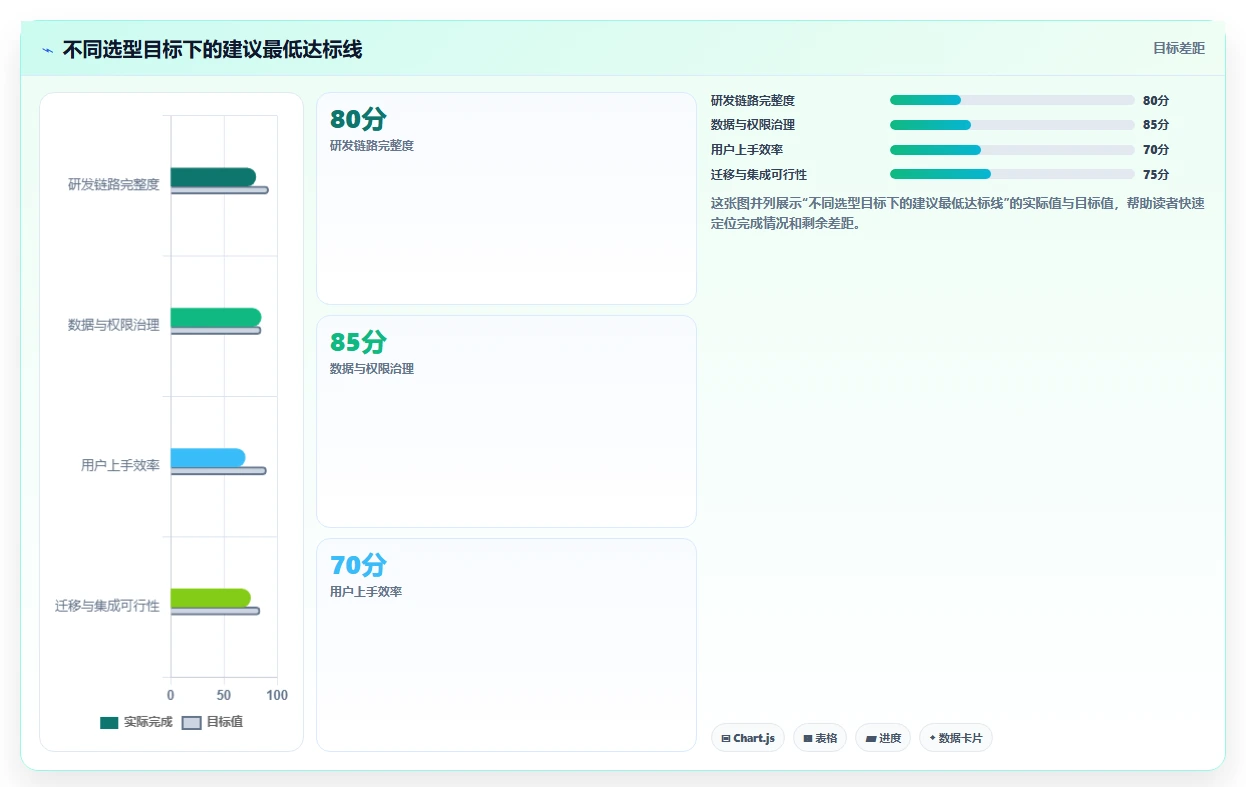Viewport: 1246px width, 787px height.
Task: Click the x-axis tick label 50
Action: (x=224, y=695)
